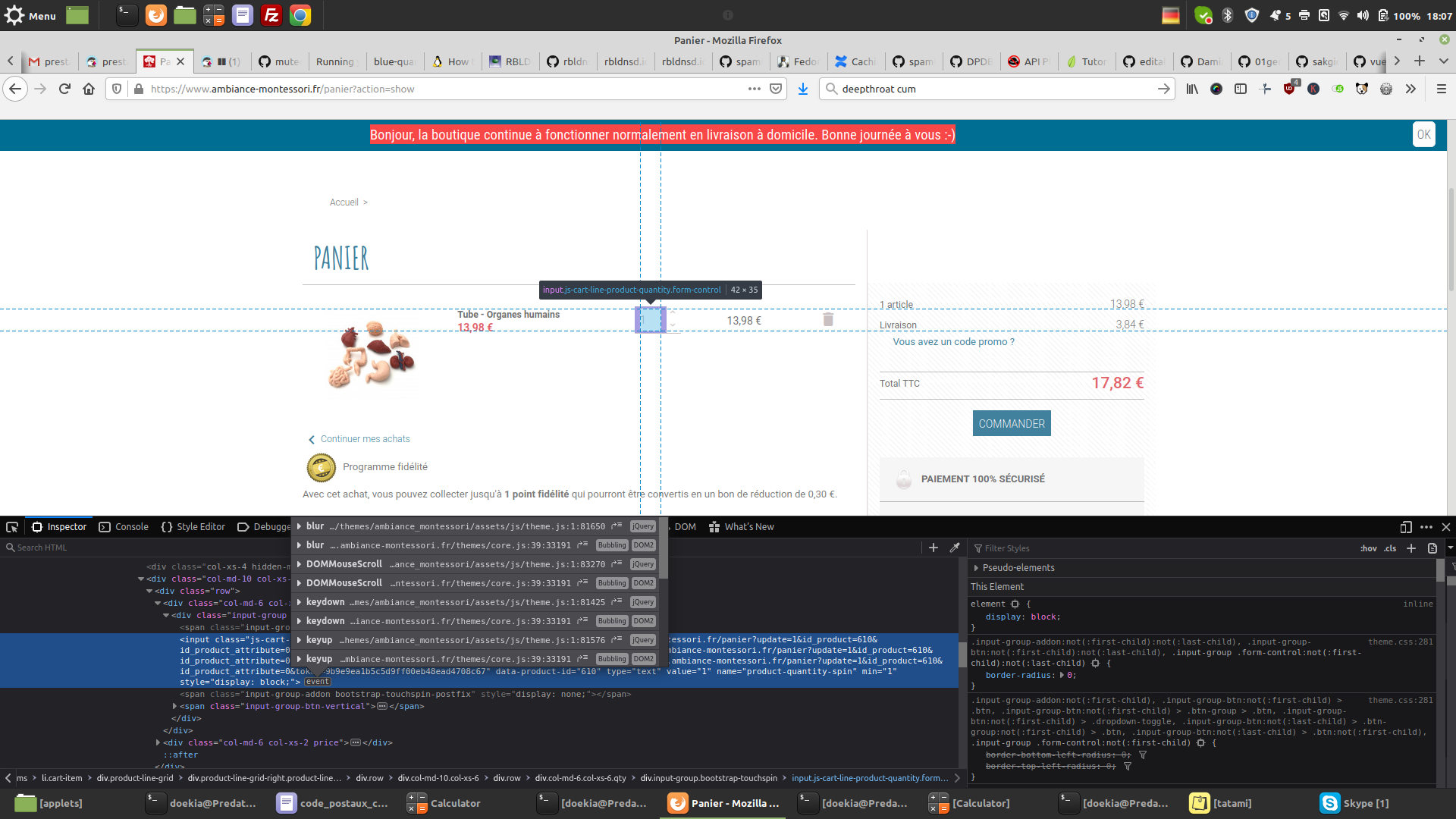Activate the element picker tool in devtools
This screenshot has width=1456, height=819.
(12, 527)
